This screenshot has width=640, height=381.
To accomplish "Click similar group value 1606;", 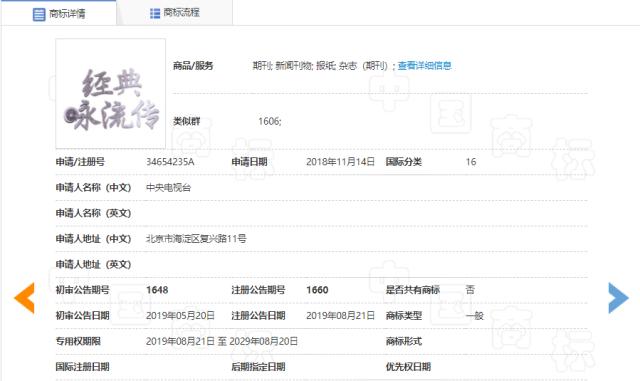I will [x=270, y=121].
